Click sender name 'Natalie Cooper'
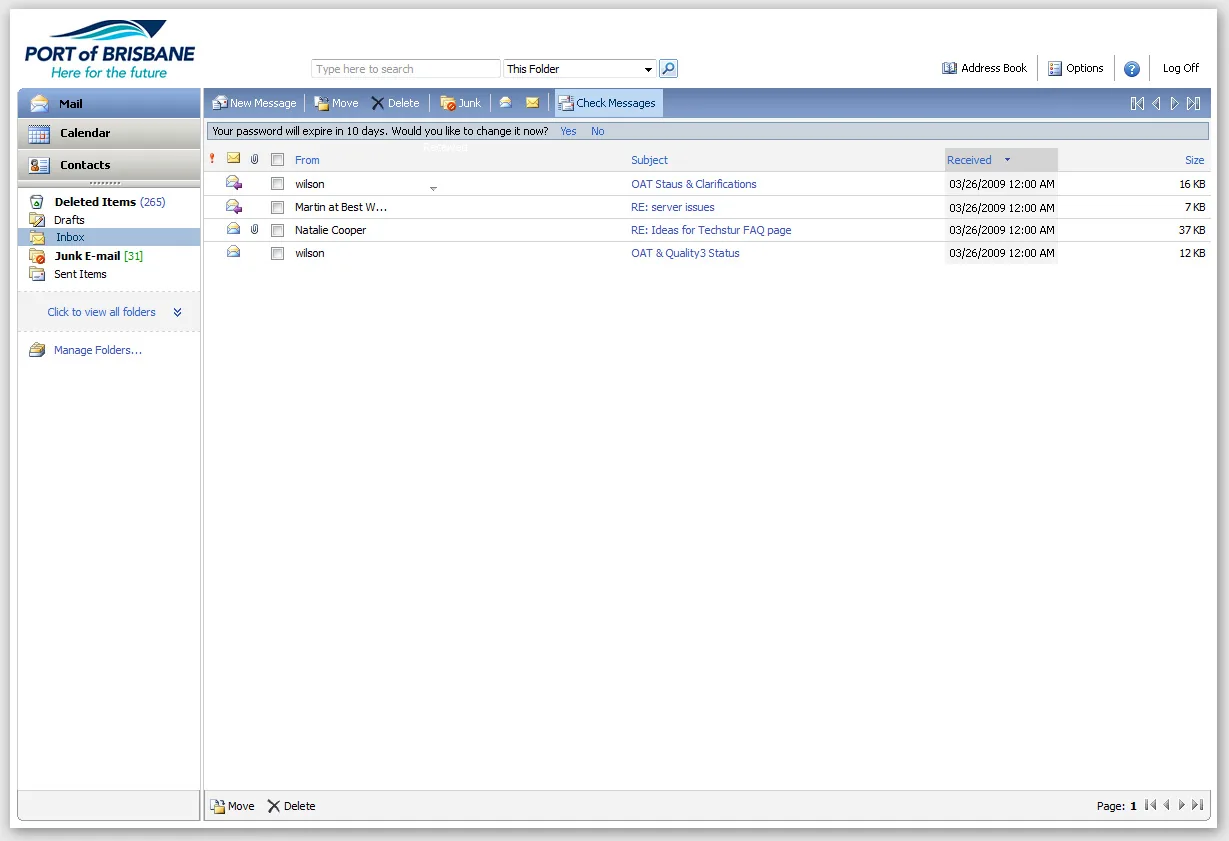 pyautogui.click(x=331, y=230)
